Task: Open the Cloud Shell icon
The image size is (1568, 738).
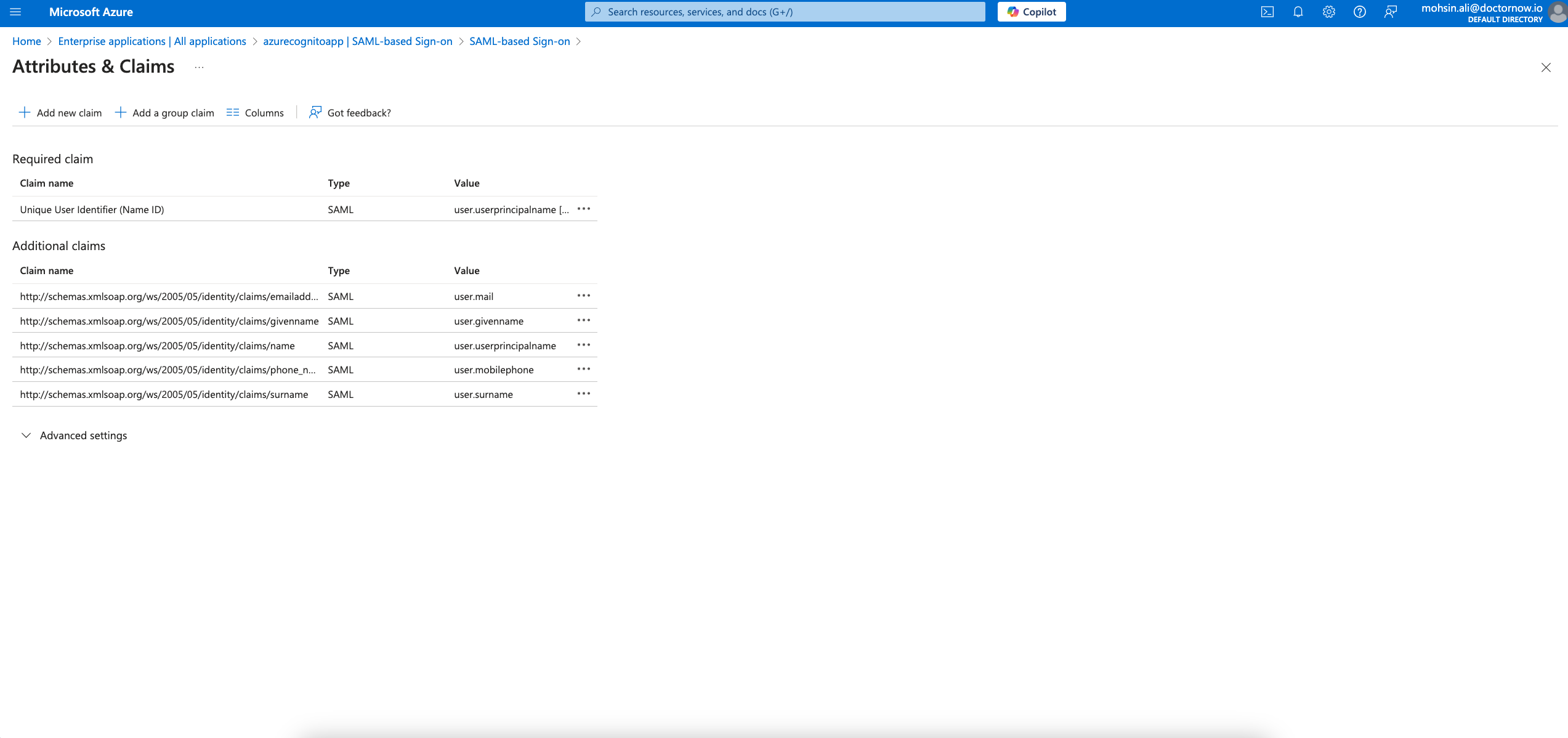Action: tap(1267, 12)
